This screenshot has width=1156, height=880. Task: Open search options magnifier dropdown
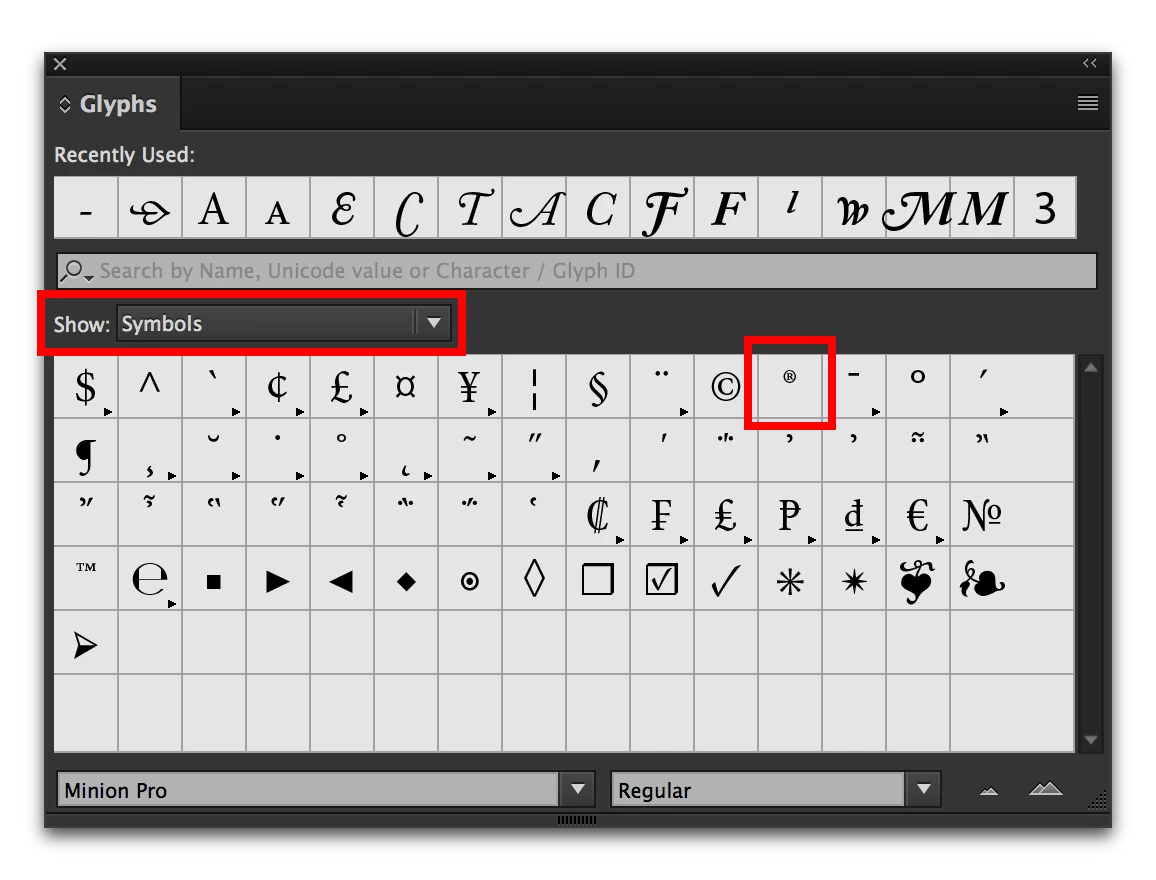(x=76, y=271)
